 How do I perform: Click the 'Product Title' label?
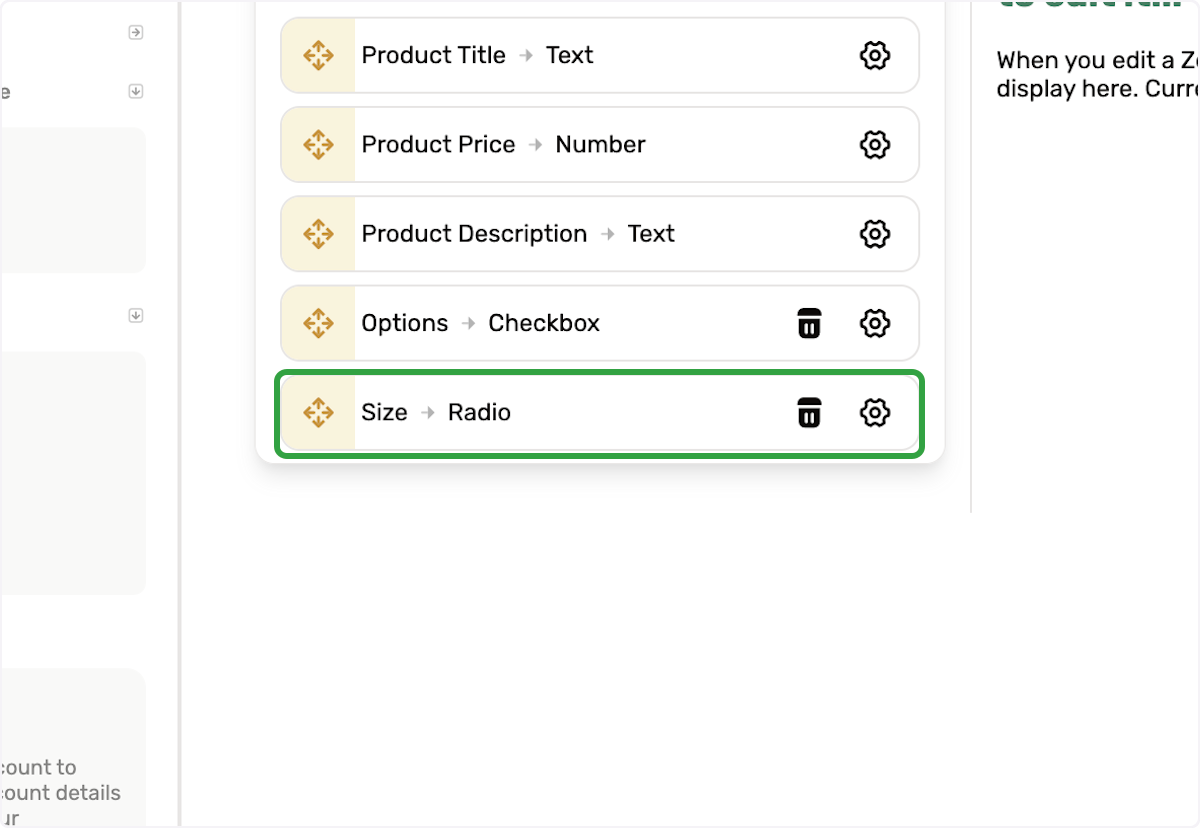434,55
